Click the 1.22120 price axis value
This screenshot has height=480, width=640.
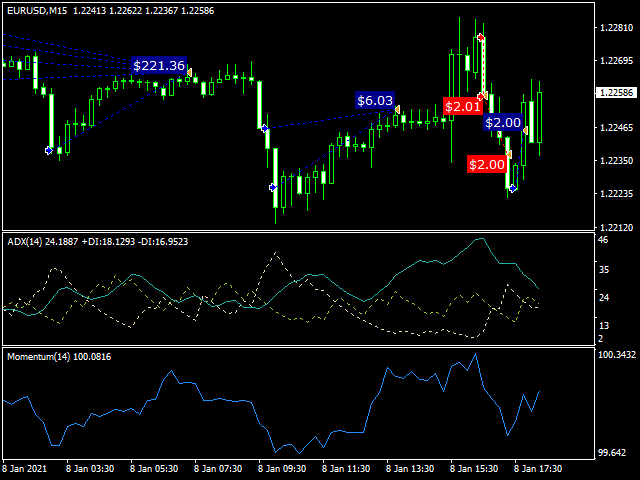click(616, 227)
